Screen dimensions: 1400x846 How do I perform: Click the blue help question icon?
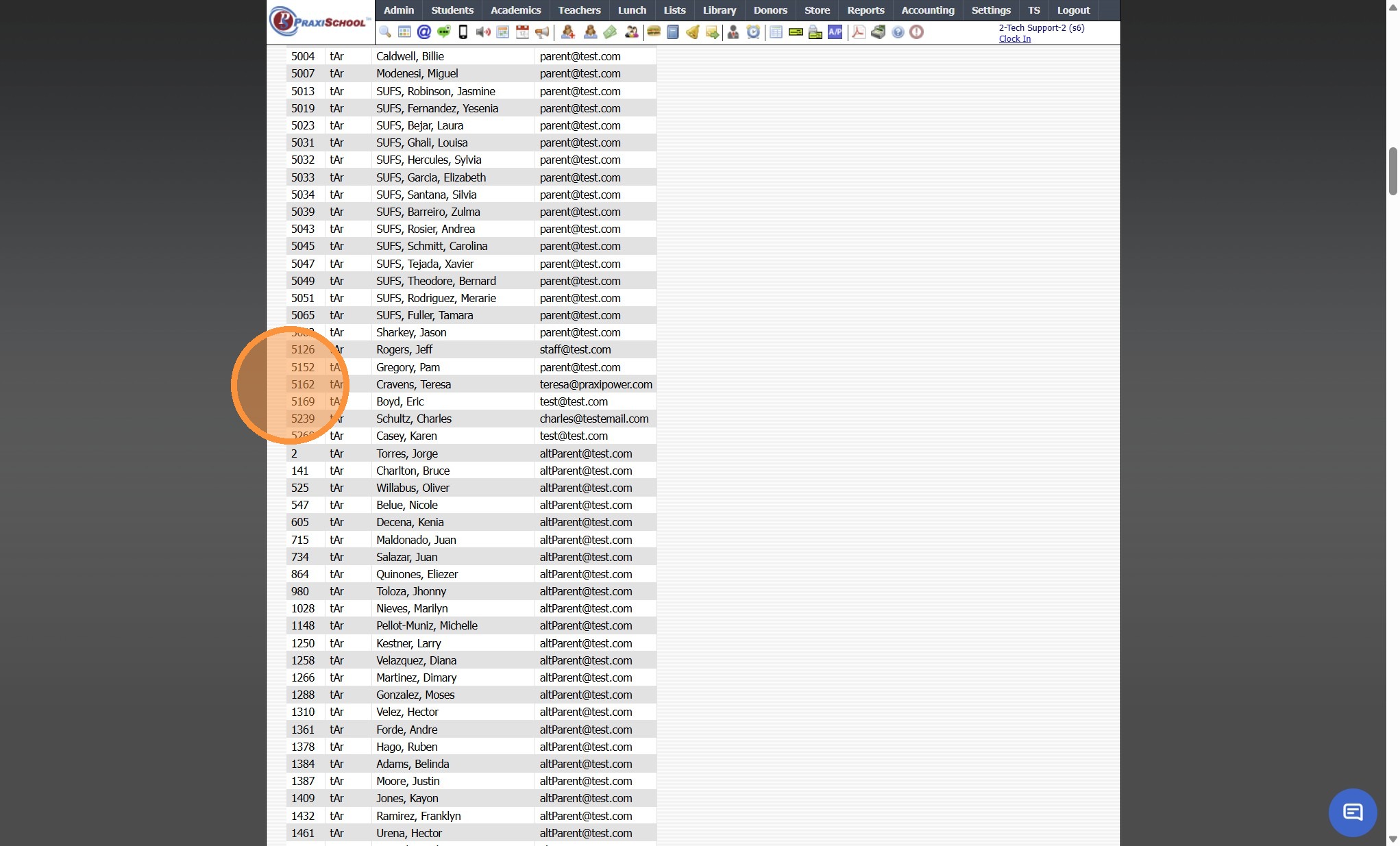pos(898,32)
